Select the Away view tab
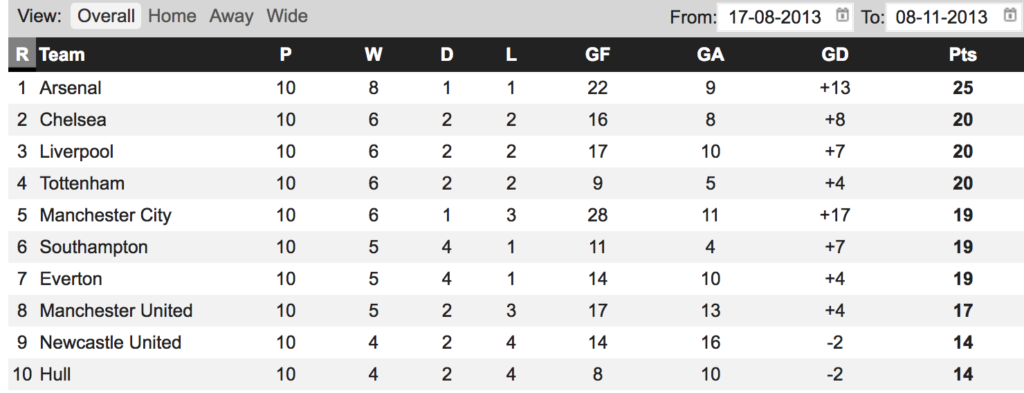Screen dimensions: 1024x393 click(231, 16)
